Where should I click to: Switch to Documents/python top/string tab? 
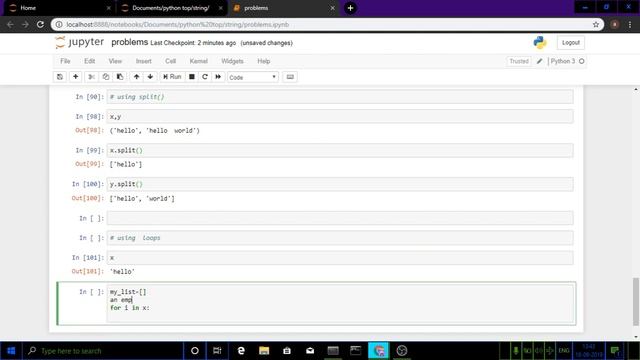click(x=171, y=8)
